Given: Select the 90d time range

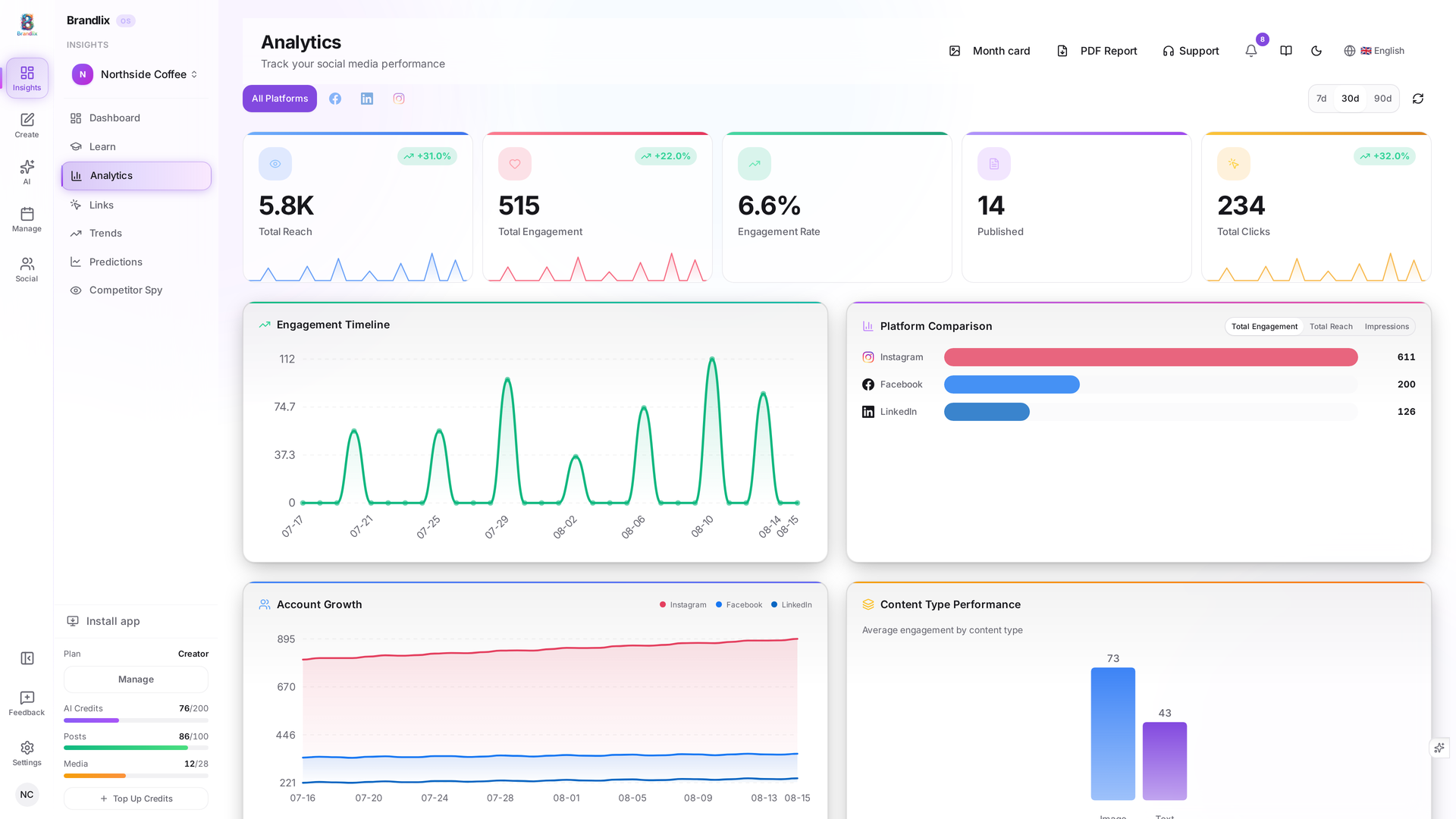Looking at the screenshot, I should pyautogui.click(x=1382, y=99).
